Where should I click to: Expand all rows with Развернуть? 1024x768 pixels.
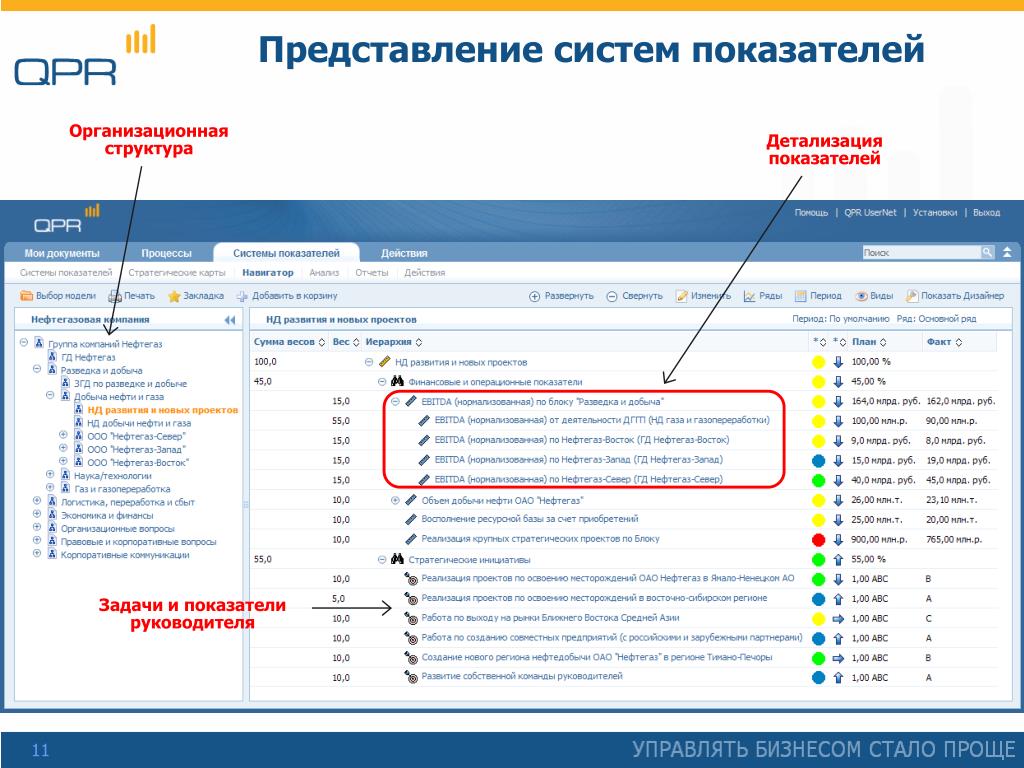(561, 296)
